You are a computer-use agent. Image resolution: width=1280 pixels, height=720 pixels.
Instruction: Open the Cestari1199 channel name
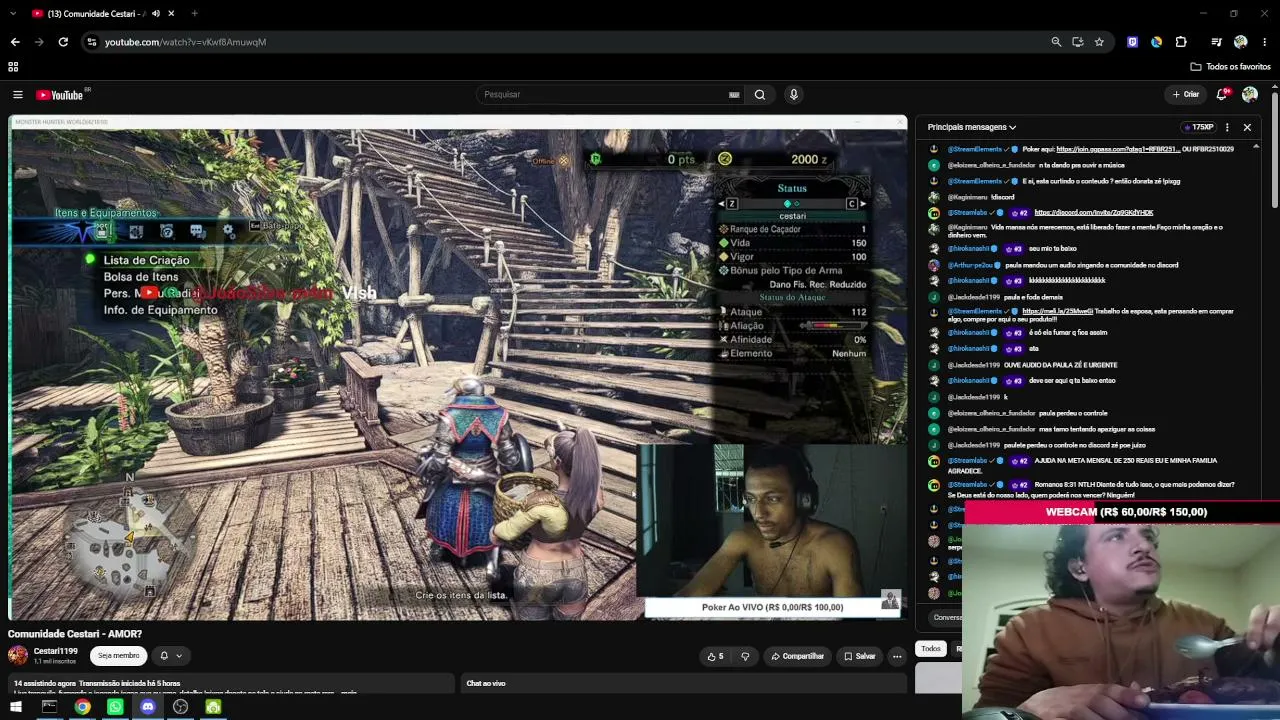coord(56,651)
